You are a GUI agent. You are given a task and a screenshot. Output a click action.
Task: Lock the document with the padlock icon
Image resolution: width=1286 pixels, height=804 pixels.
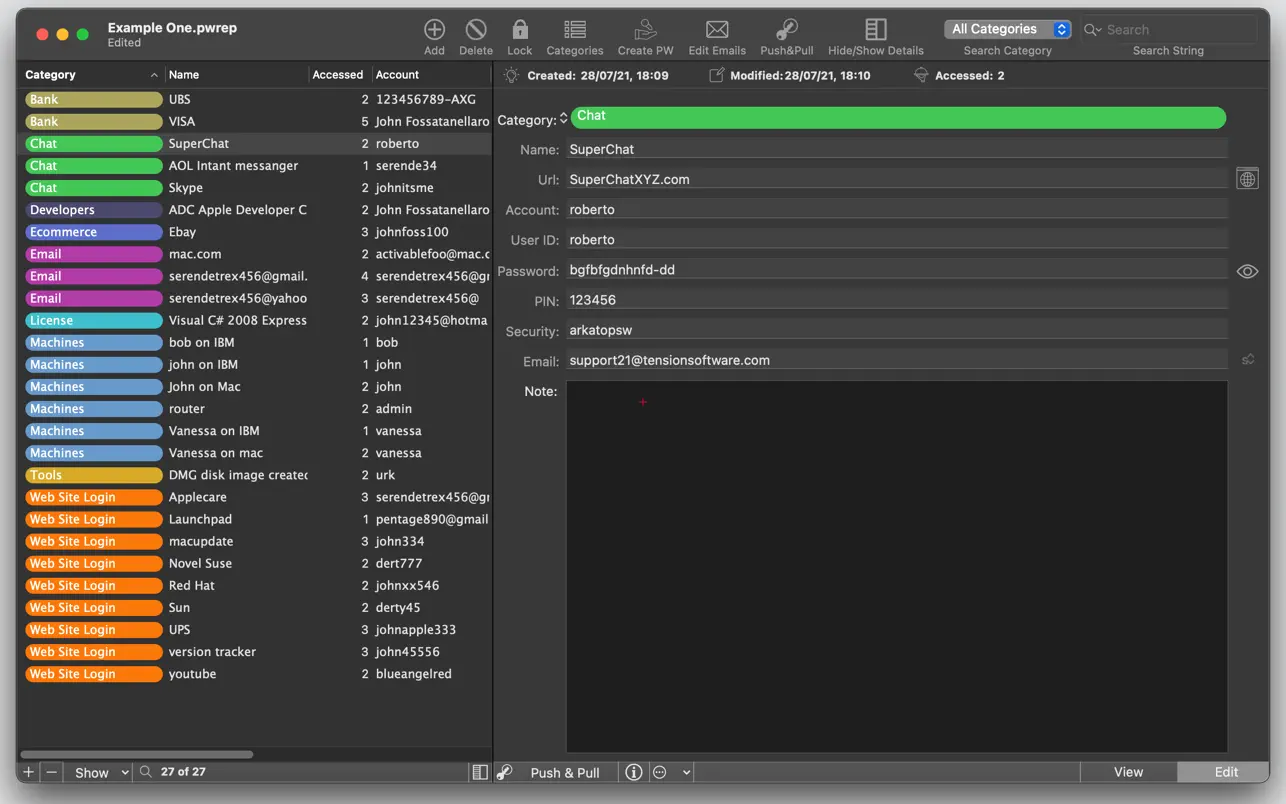click(519, 30)
